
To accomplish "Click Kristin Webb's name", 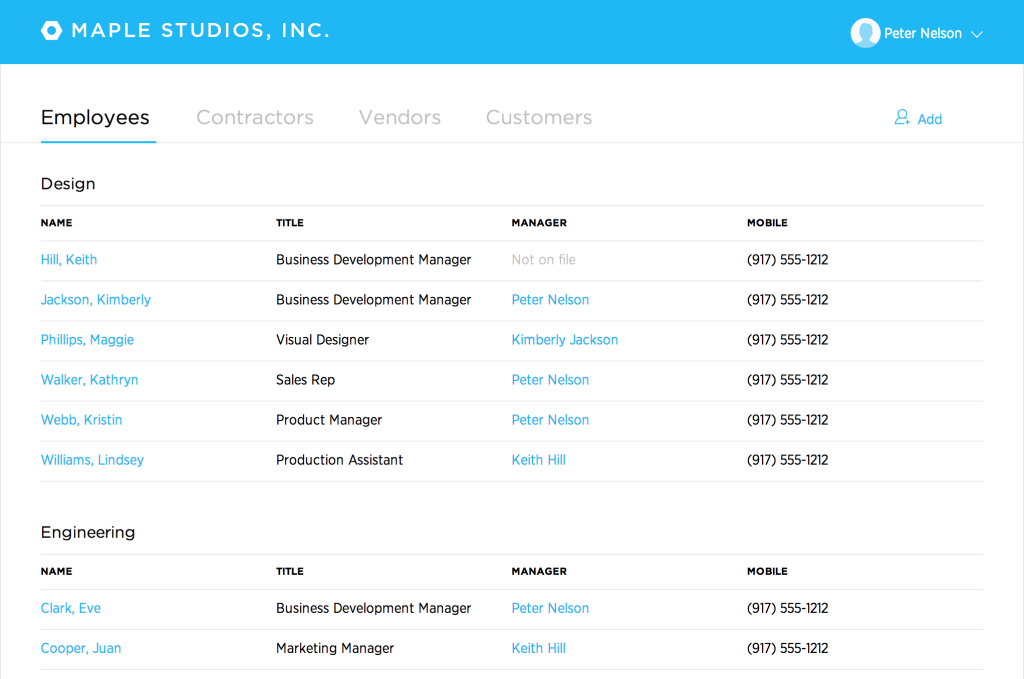I will [x=81, y=419].
